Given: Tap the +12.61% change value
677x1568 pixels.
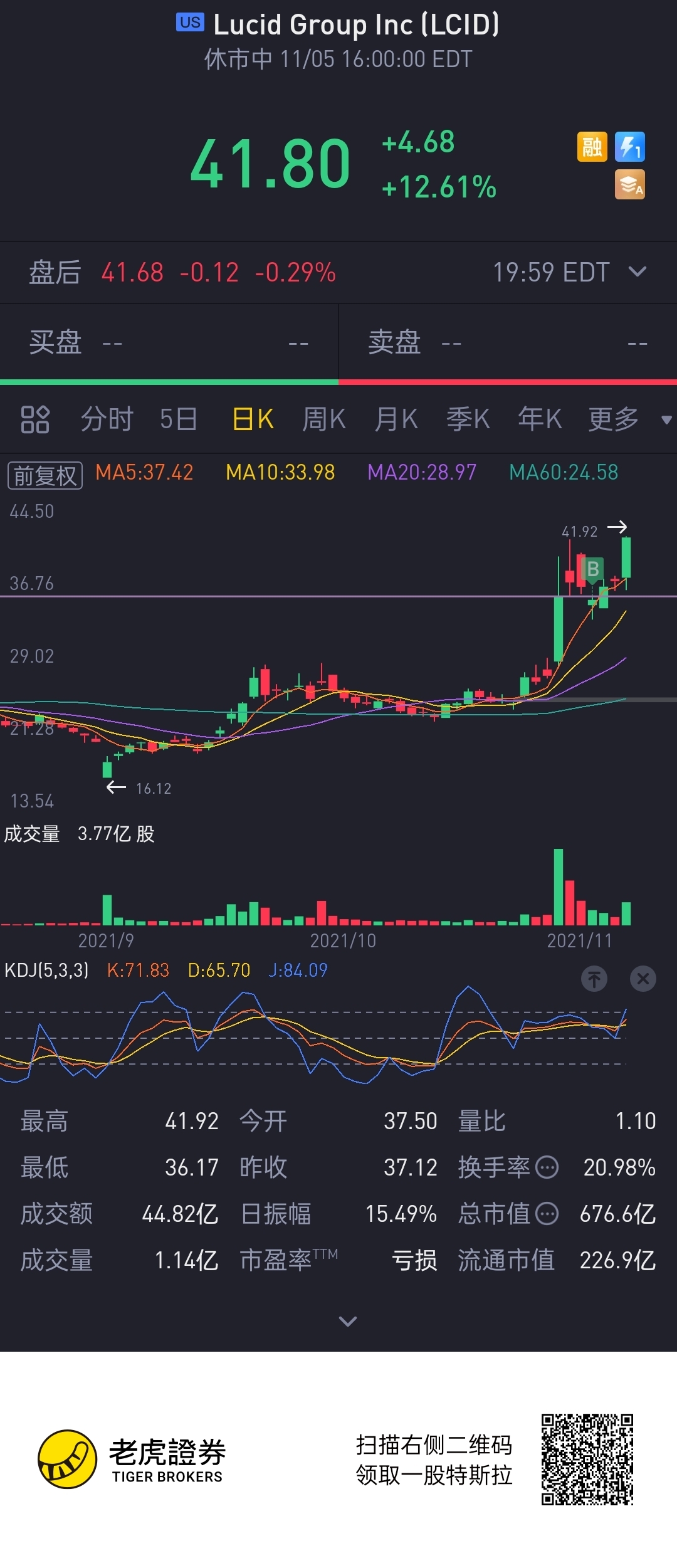Looking at the screenshot, I should 439,187.
